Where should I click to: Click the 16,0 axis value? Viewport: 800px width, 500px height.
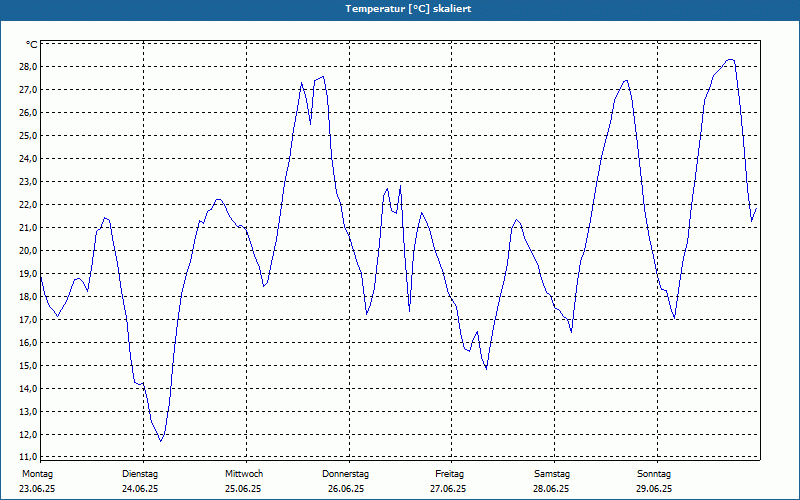click(29, 343)
